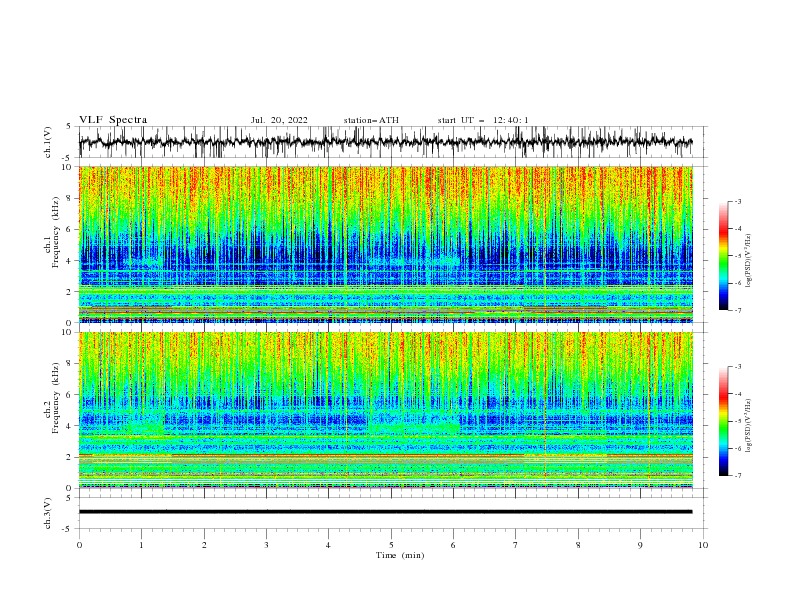The image size is (792, 612).
Task: Click the ch.2 spectrogram colorbar
Action: pyautogui.click(x=723, y=421)
